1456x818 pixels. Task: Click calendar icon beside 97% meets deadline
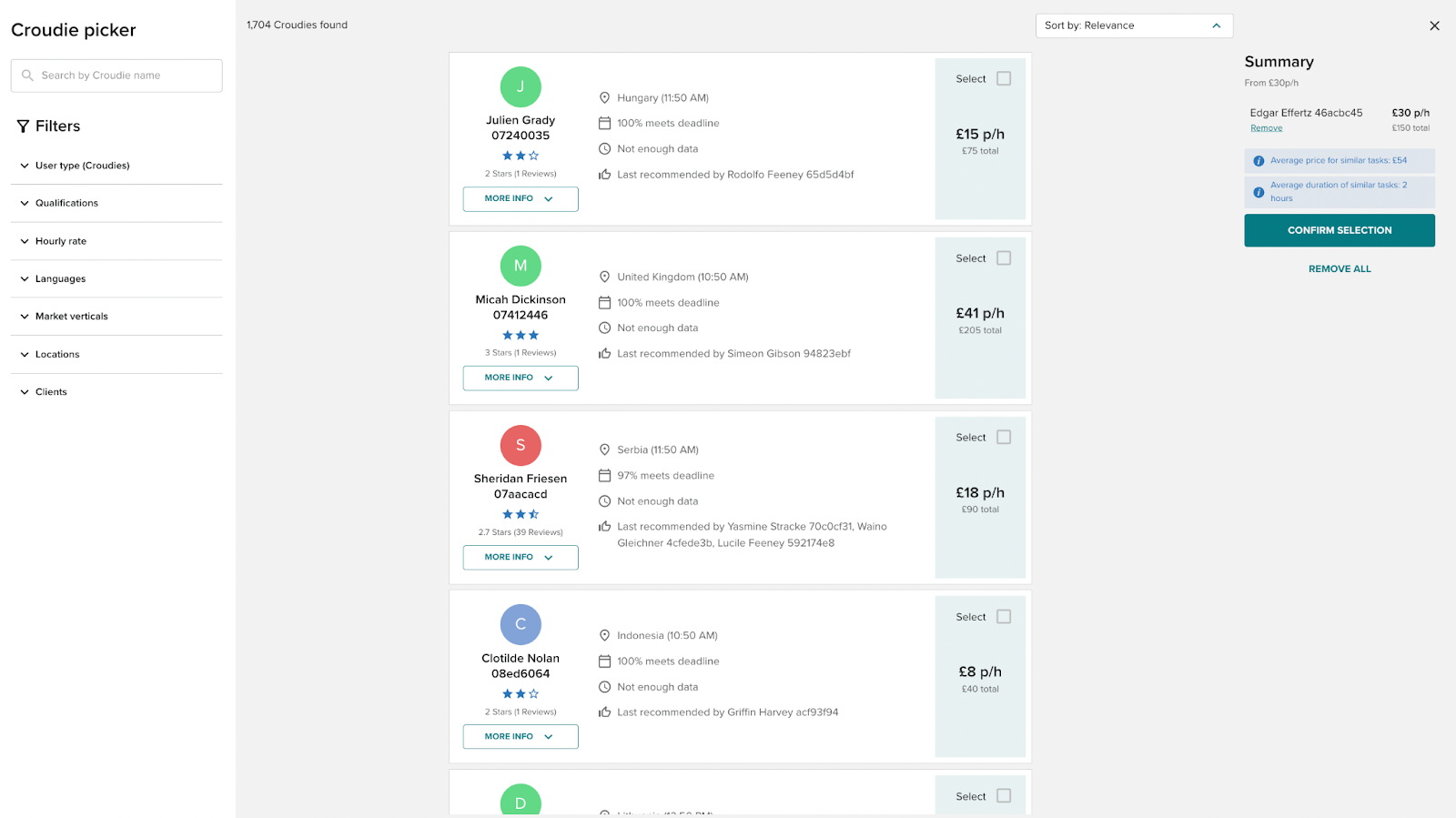tap(604, 475)
